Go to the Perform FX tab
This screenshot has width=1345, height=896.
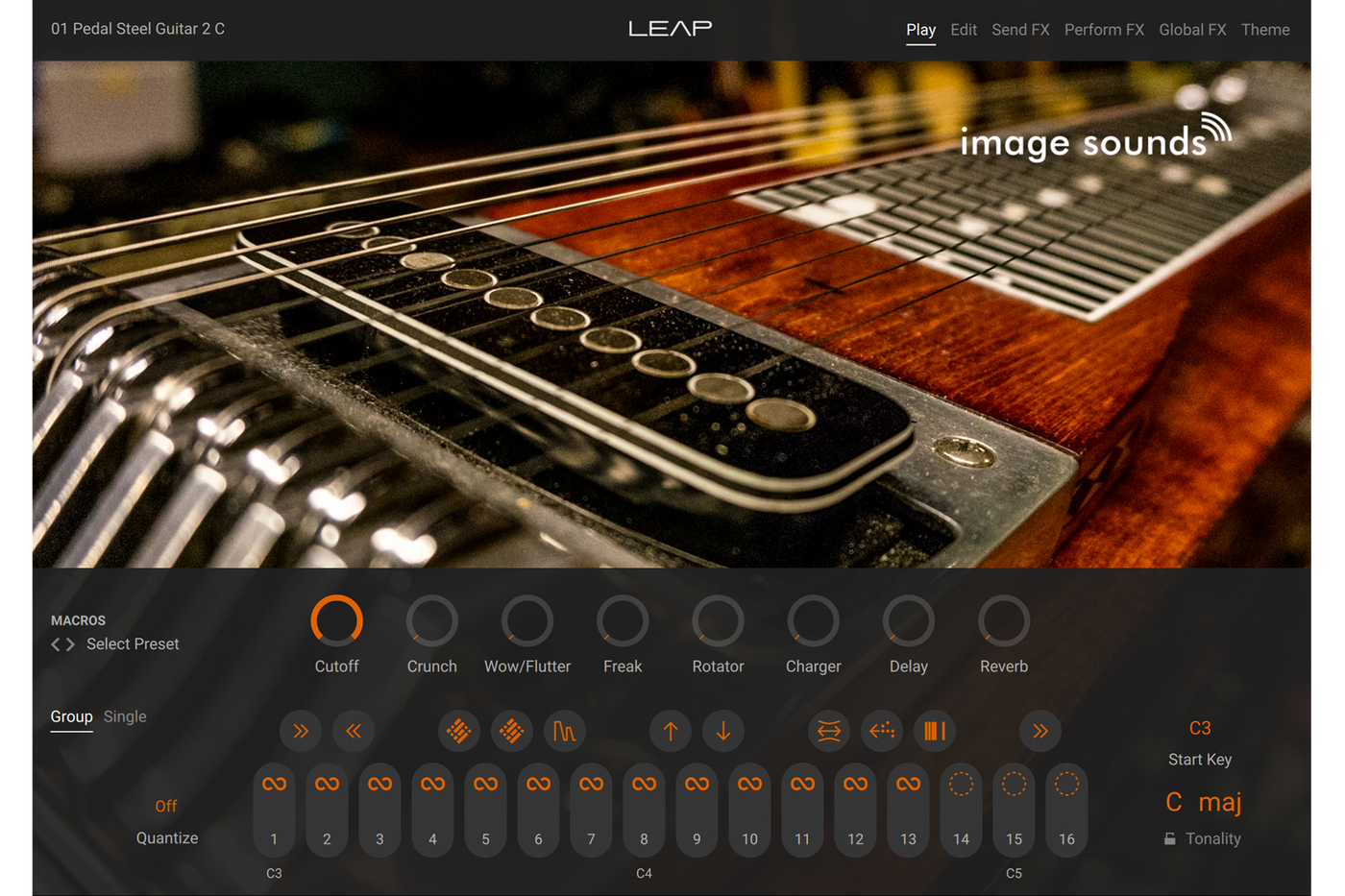1104,30
